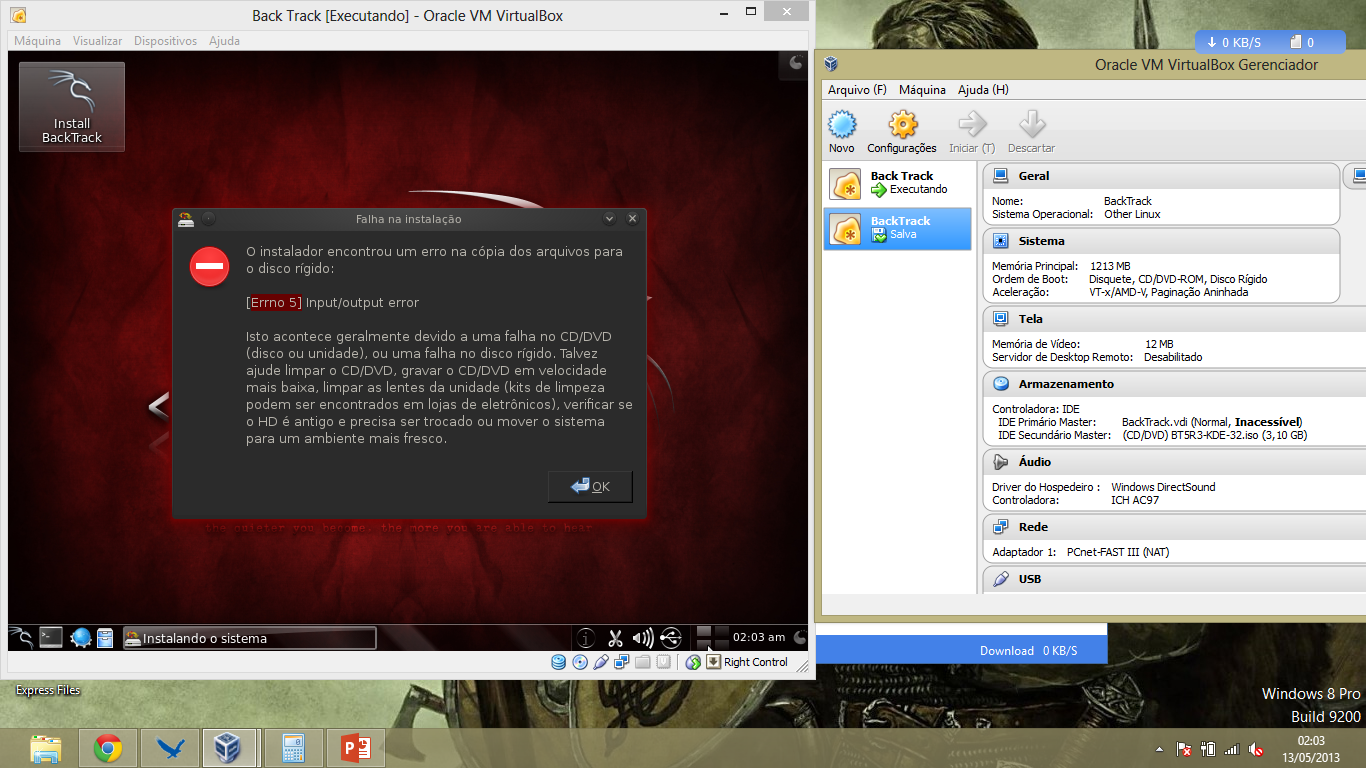Image resolution: width=1366 pixels, height=768 pixels.
Task: Close the Falha na instalação dialog
Action: coord(632,218)
